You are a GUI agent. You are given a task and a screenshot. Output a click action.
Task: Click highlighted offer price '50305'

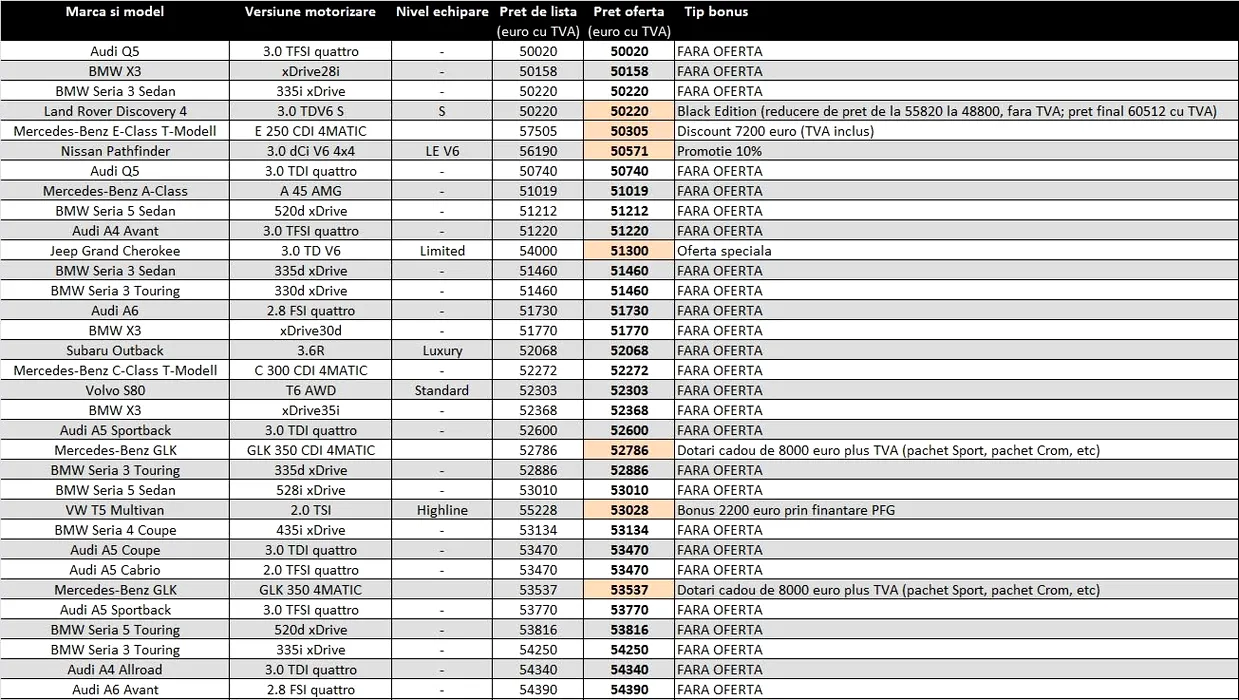629,131
